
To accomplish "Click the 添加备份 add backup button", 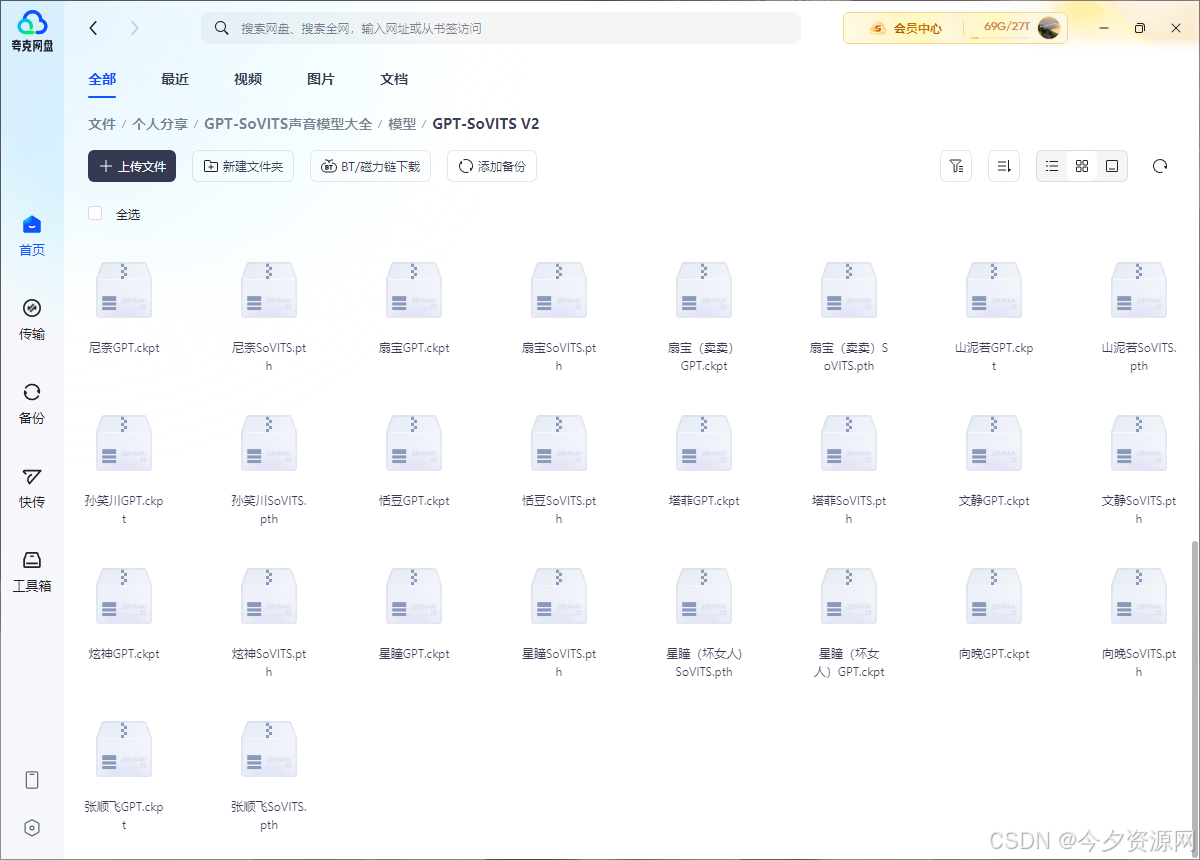I will 492,166.
